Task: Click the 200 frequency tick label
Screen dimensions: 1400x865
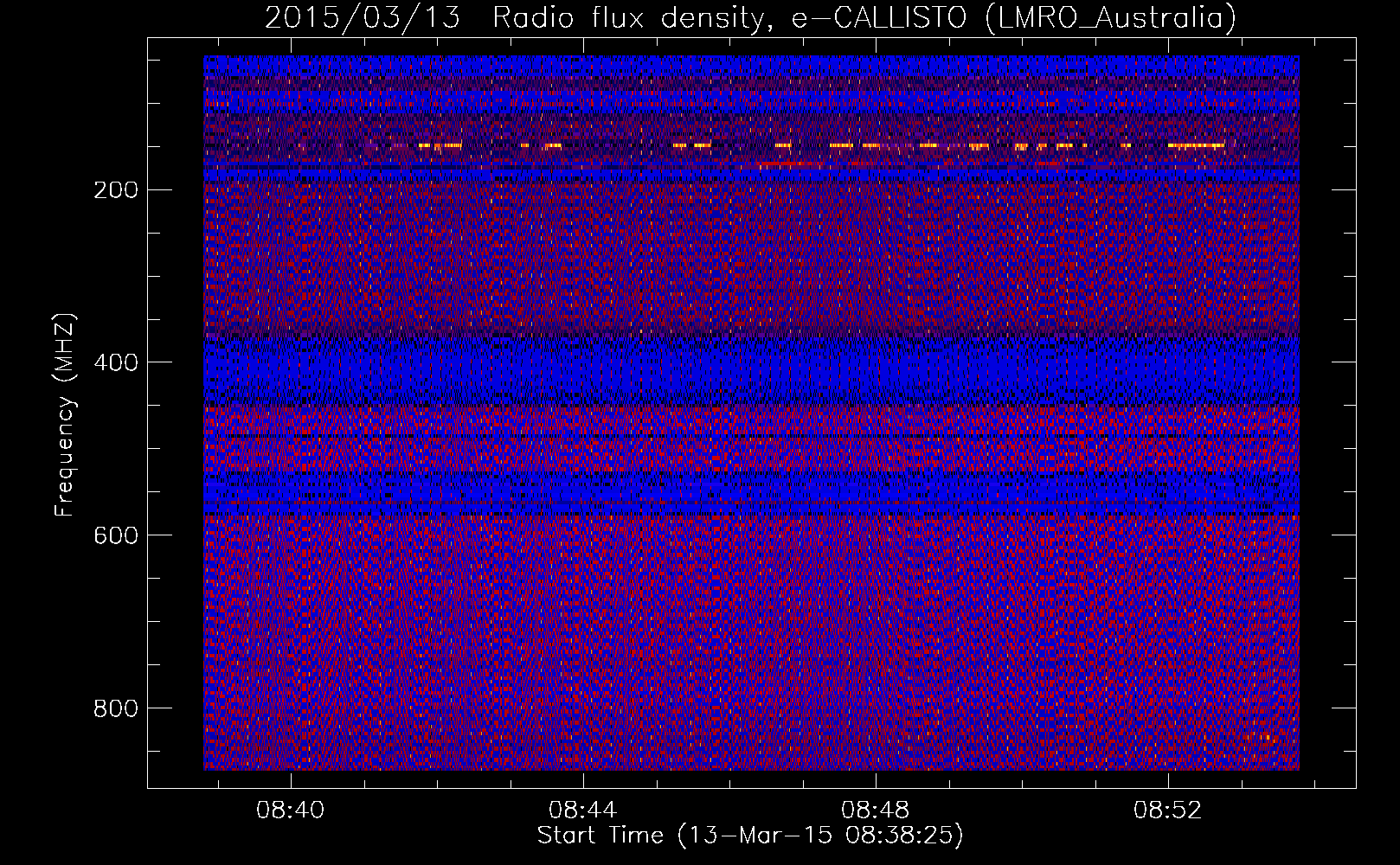Action: pyautogui.click(x=115, y=189)
